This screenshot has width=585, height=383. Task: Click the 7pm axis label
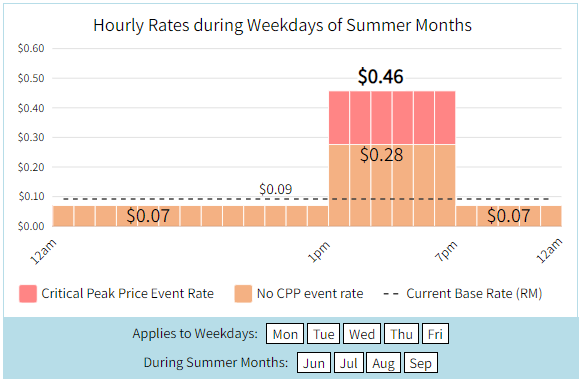pos(446,252)
